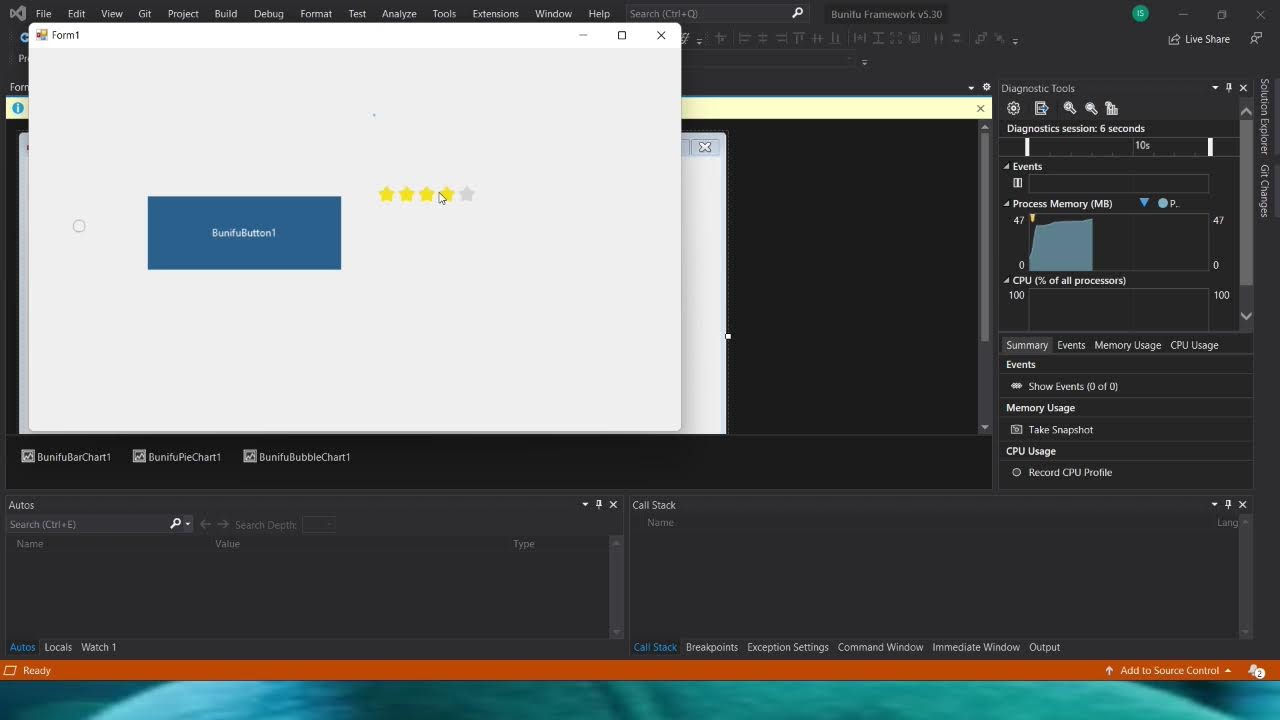Click Zoom Out in Diagnostic Tools
The height and width of the screenshot is (720, 1280).
[1091, 108]
